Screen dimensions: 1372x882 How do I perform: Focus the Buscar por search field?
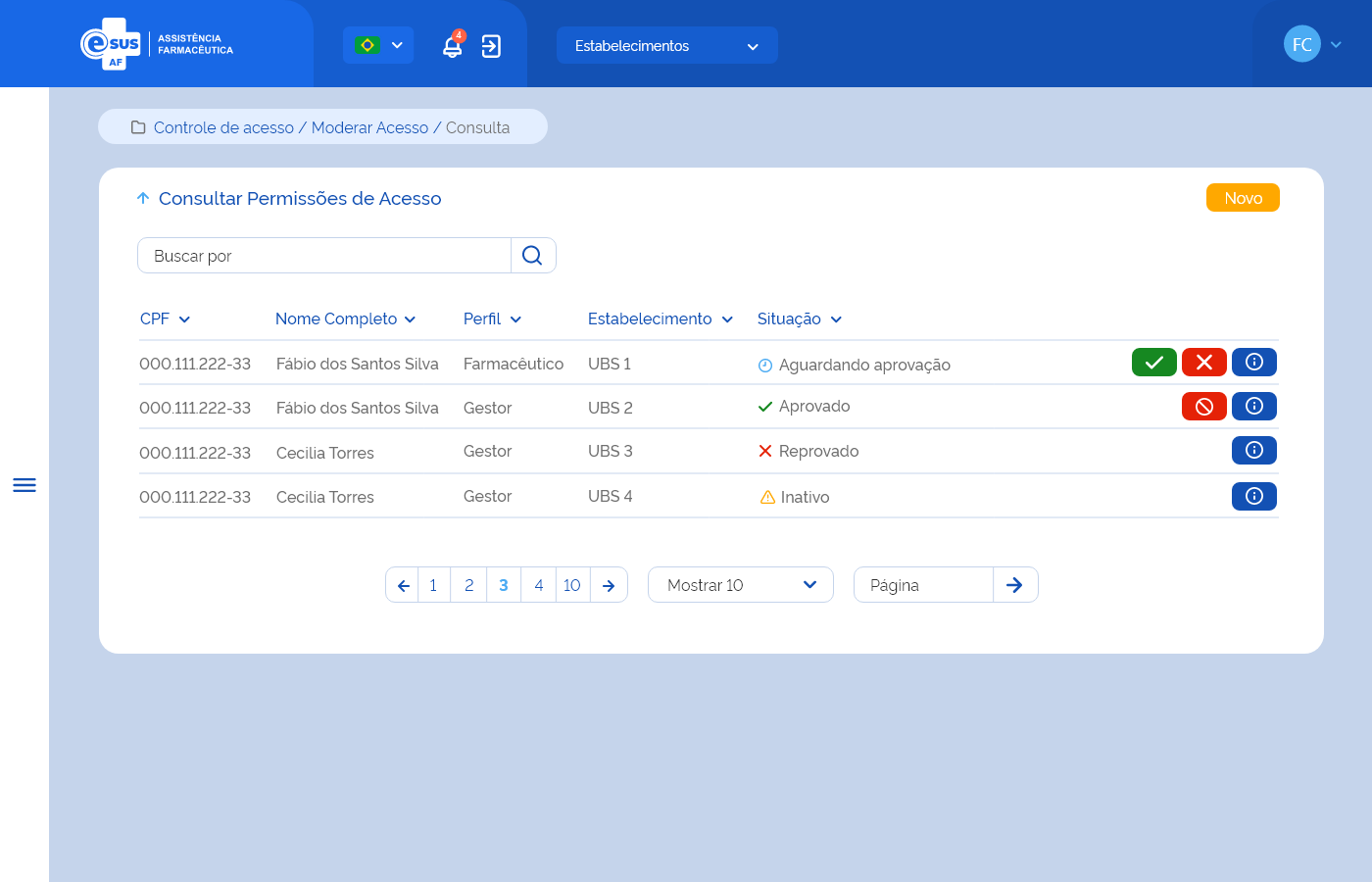coord(324,256)
